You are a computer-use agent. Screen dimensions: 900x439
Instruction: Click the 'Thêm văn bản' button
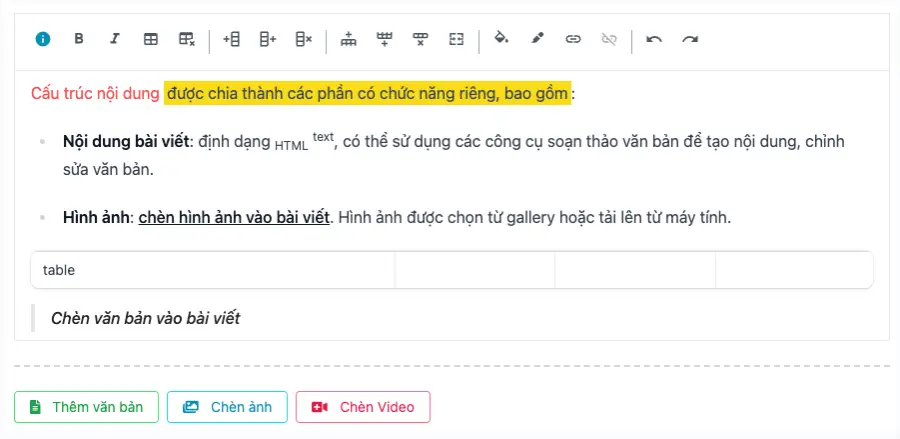pos(86,407)
